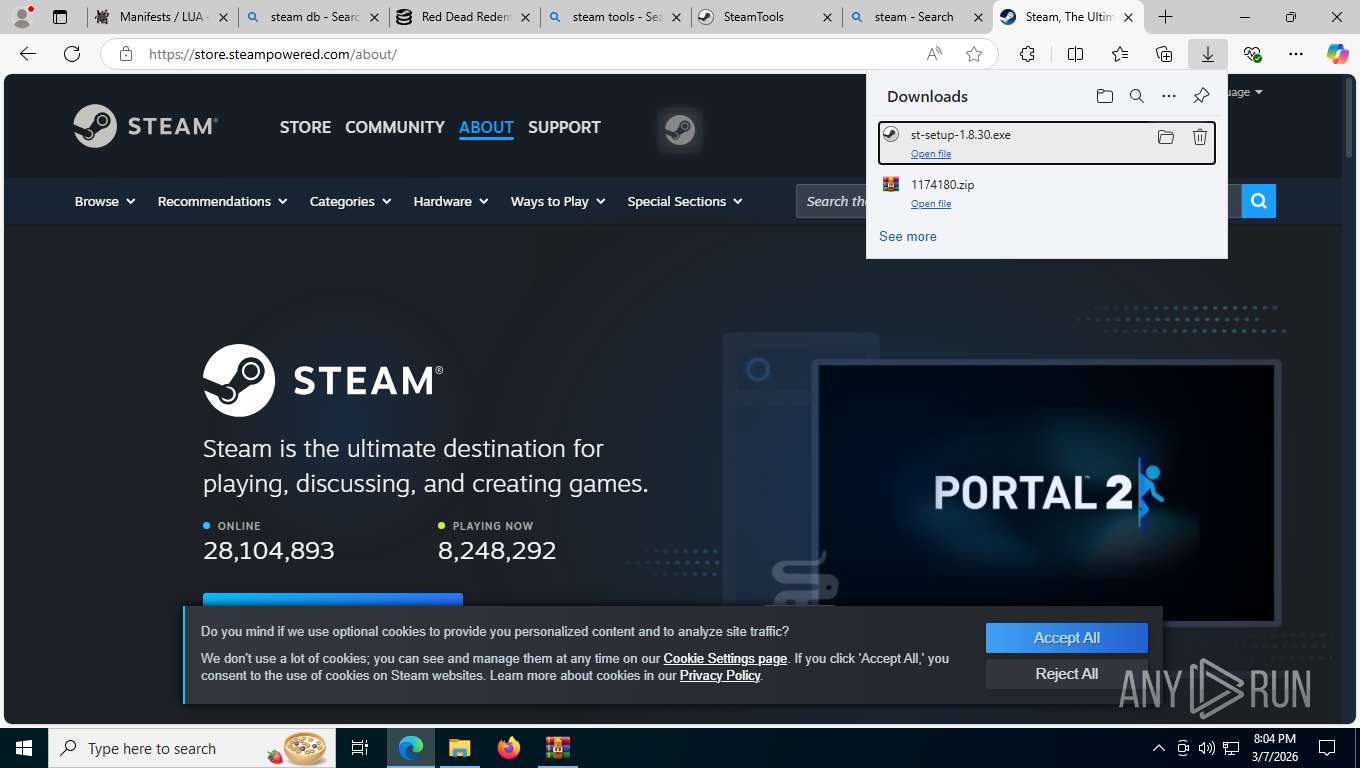Open the Cookie Settings page link
Screen dimensions: 1360x768
[x=725, y=658]
